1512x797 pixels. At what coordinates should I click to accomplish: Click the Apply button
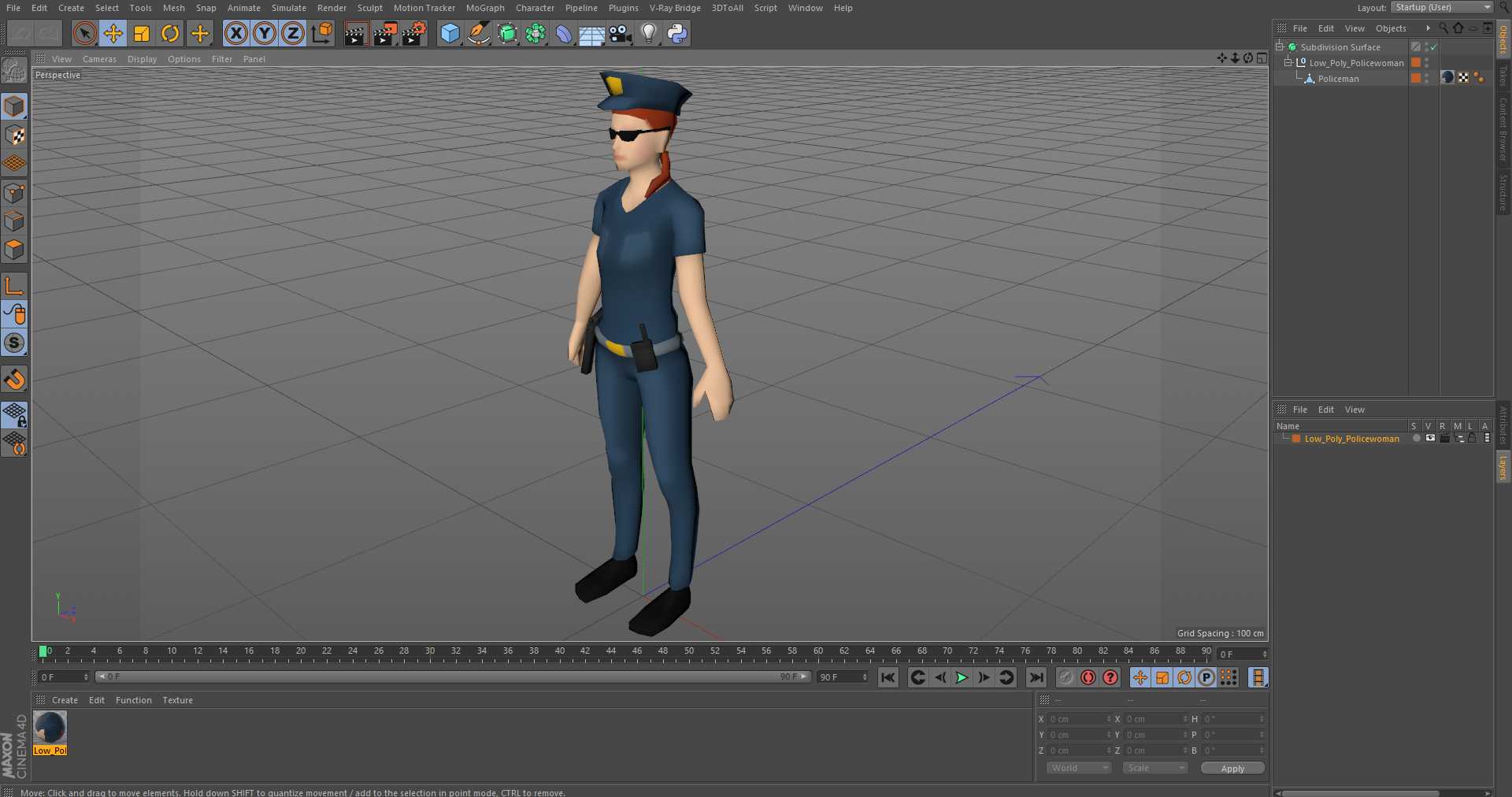[x=1232, y=769]
